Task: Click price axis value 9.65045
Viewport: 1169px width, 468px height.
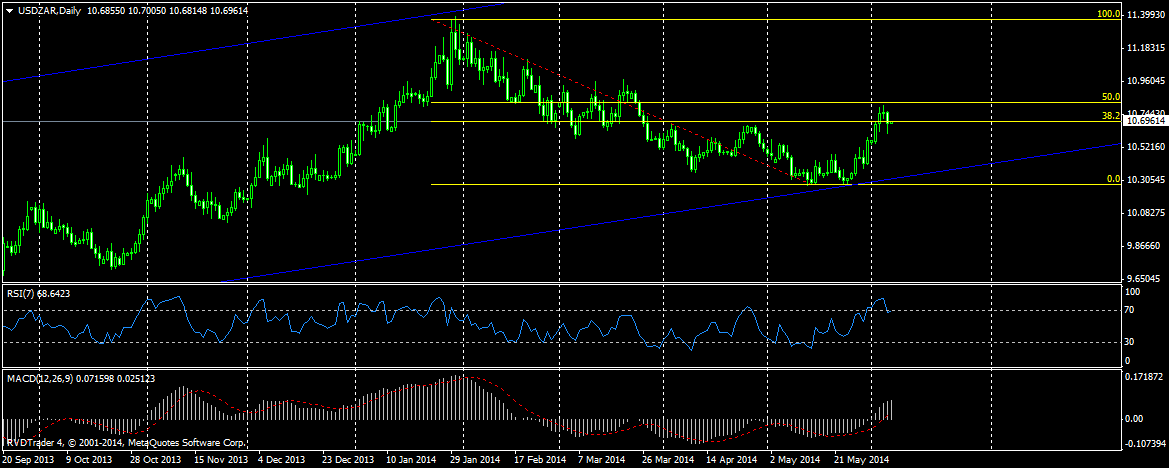Action: coord(1146,278)
